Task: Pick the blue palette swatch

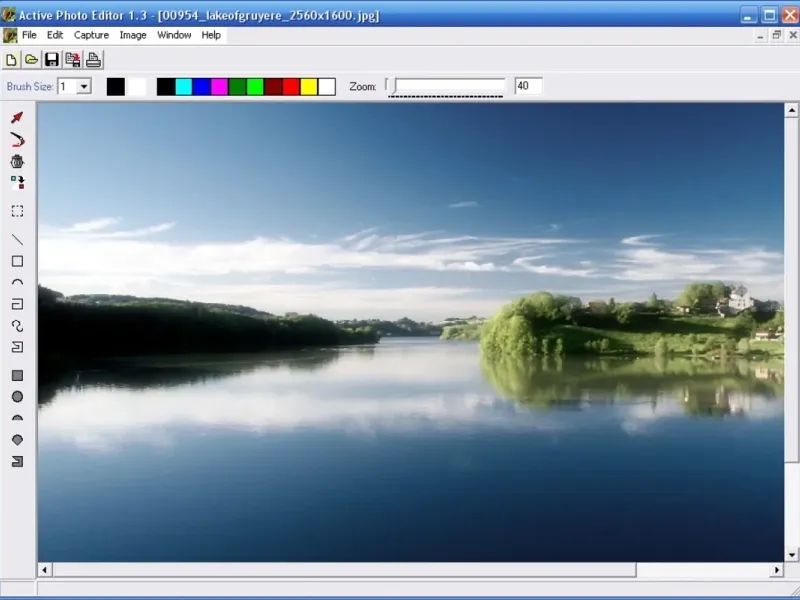Action: (201, 87)
